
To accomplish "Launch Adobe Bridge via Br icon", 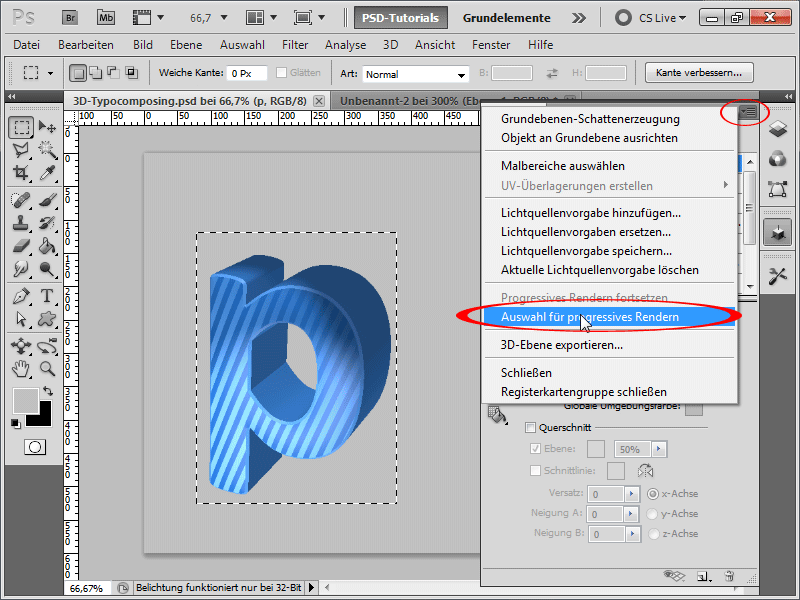I will tap(70, 18).
